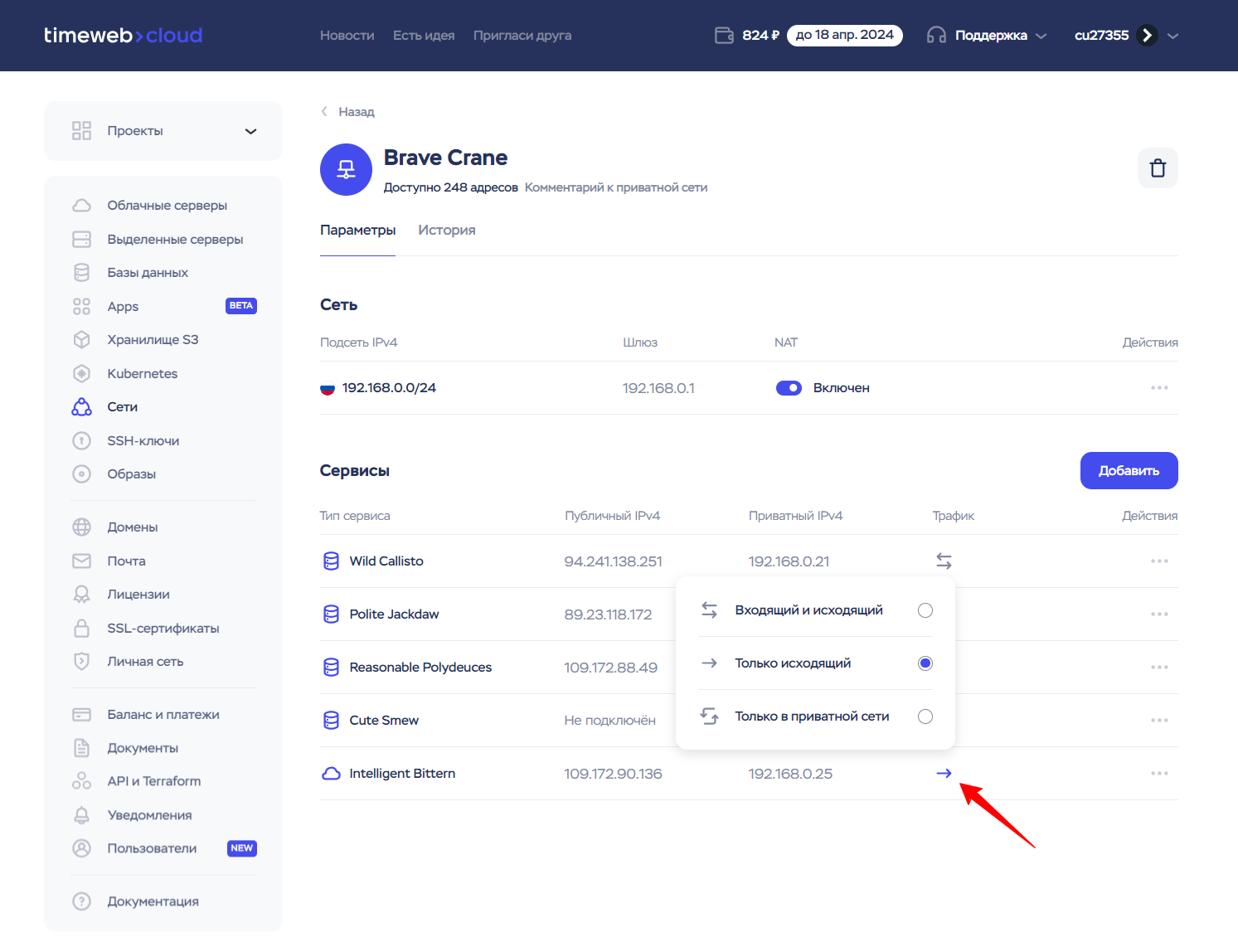
Task: Open Хранилище S3 in the sidebar
Action: [x=153, y=340]
